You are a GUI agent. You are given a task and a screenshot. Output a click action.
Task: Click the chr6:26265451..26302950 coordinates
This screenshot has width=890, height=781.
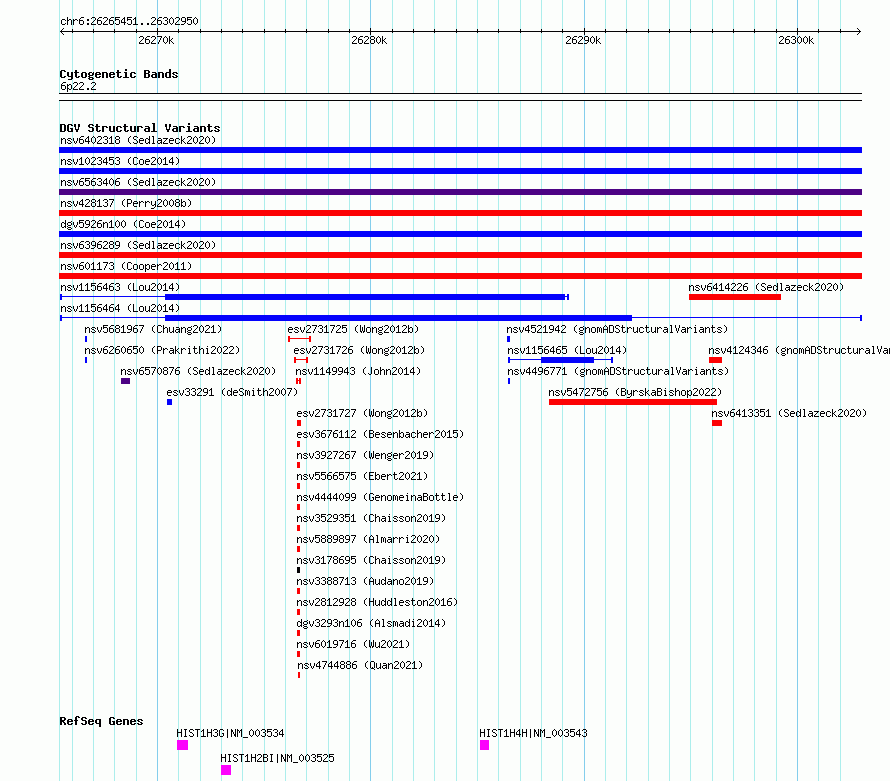coord(129,21)
